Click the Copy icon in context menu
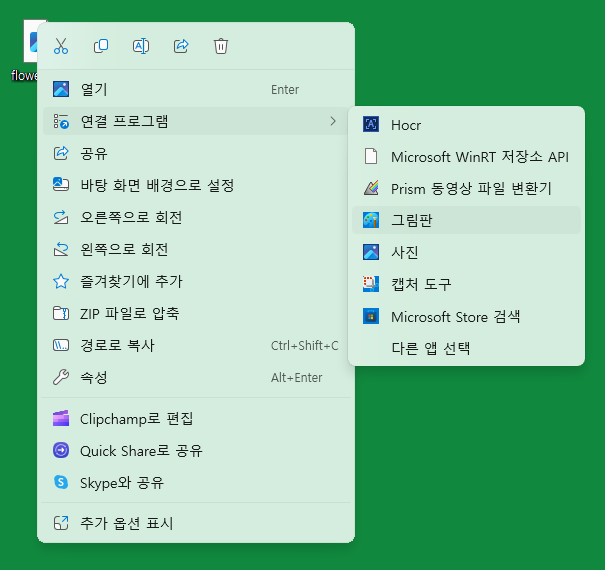 pyautogui.click(x=101, y=46)
